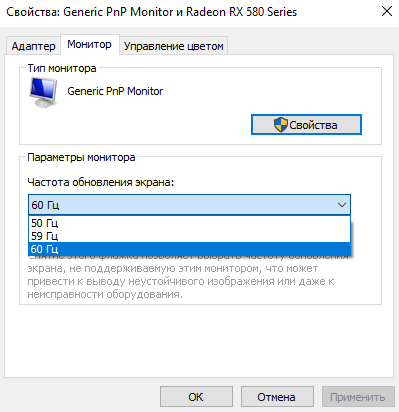Confirm with the OK button

[x=196, y=397]
